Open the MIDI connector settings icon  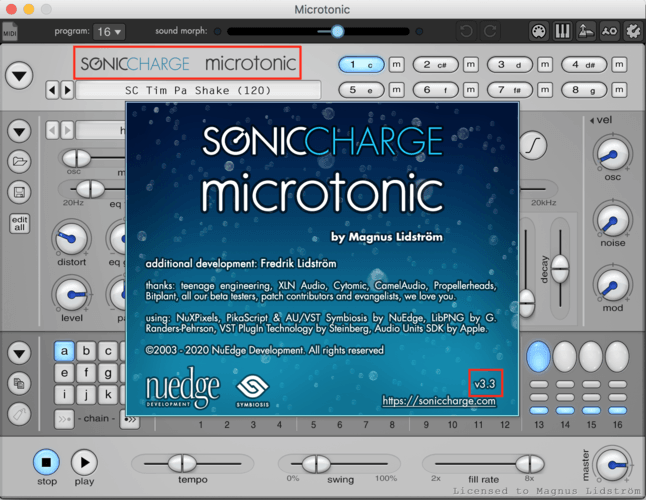(x=538, y=31)
